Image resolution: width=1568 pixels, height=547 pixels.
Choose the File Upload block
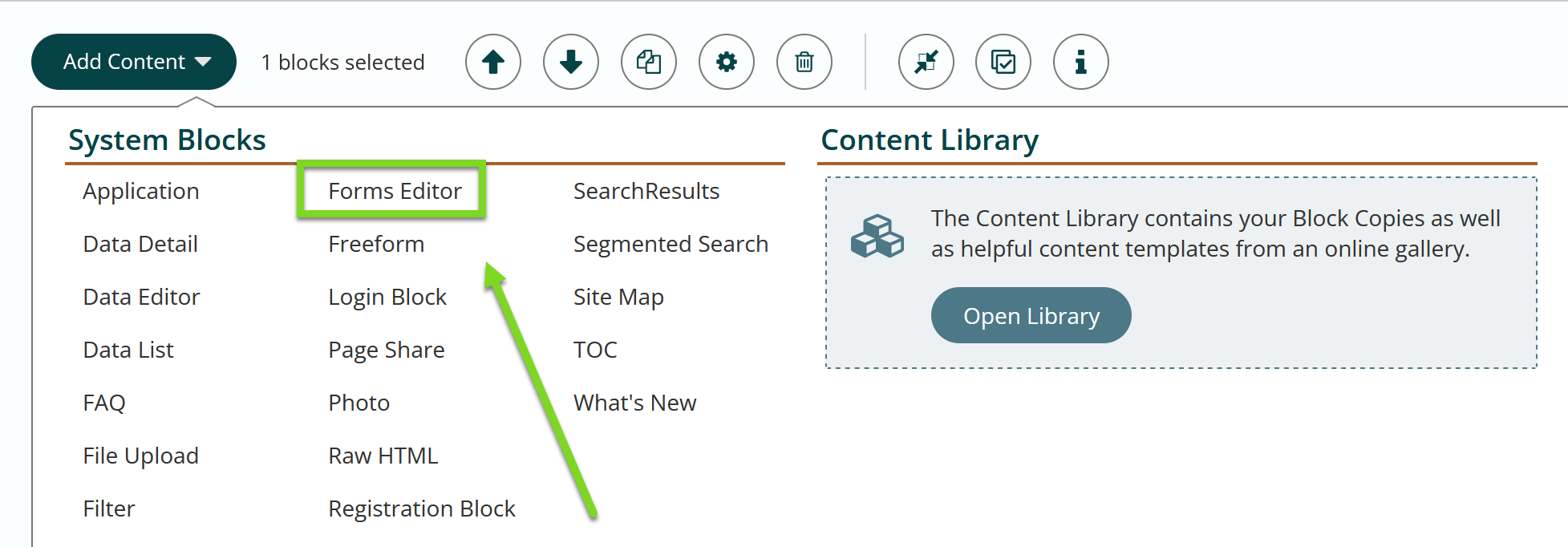[x=141, y=456]
